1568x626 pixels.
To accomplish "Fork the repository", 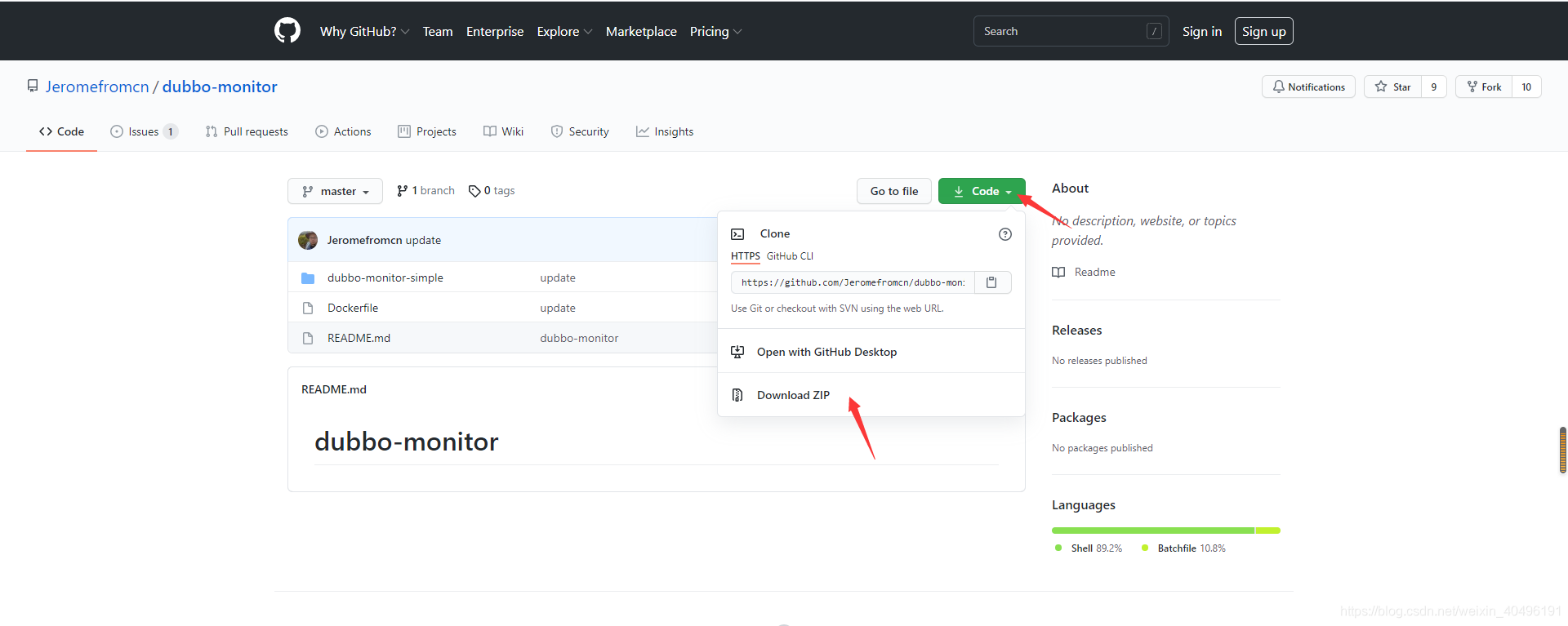I will tap(1484, 87).
